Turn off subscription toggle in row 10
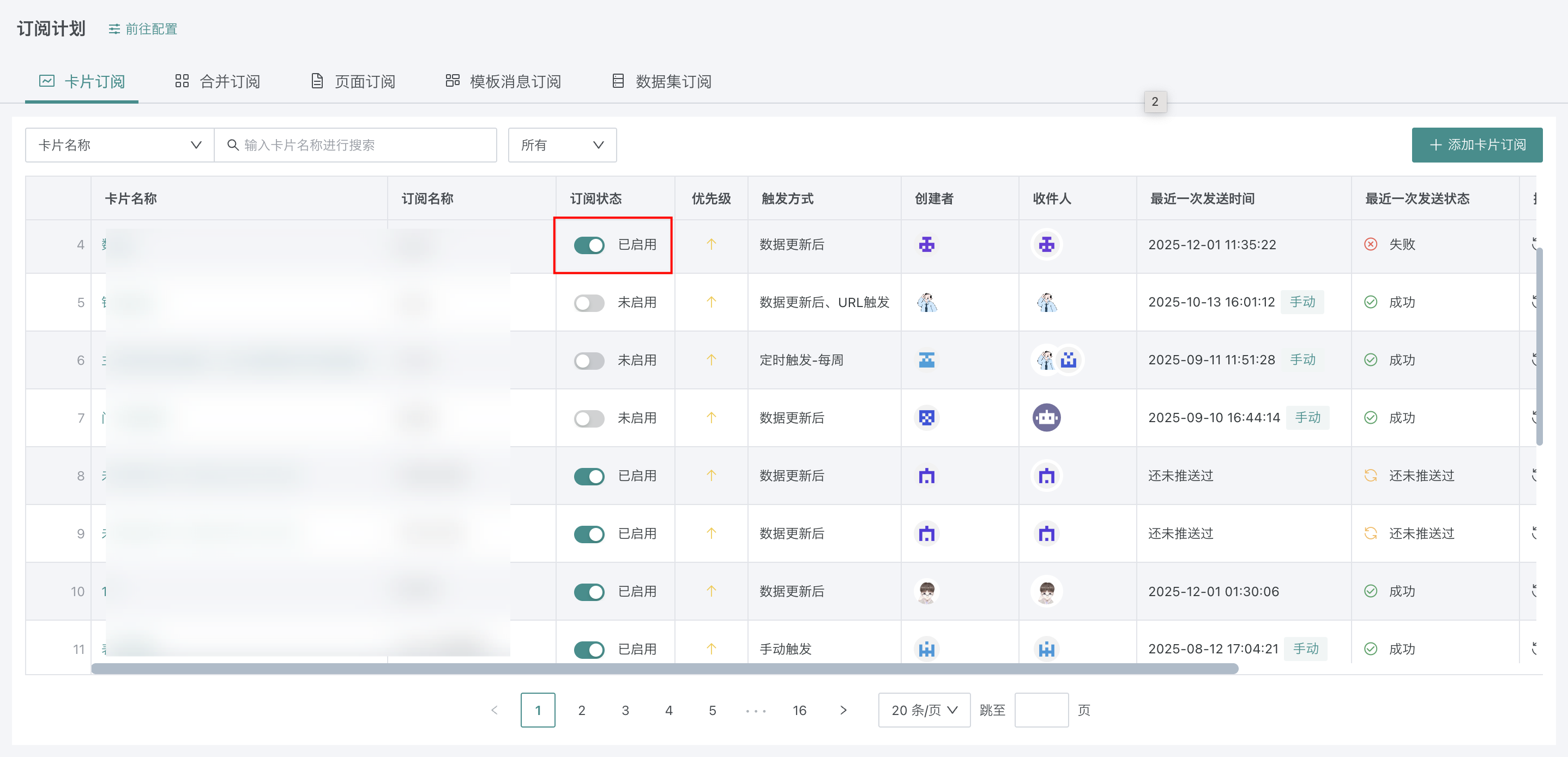Viewport: 1568px width, 757px height. pyautogui.click(x=589, y=592)
